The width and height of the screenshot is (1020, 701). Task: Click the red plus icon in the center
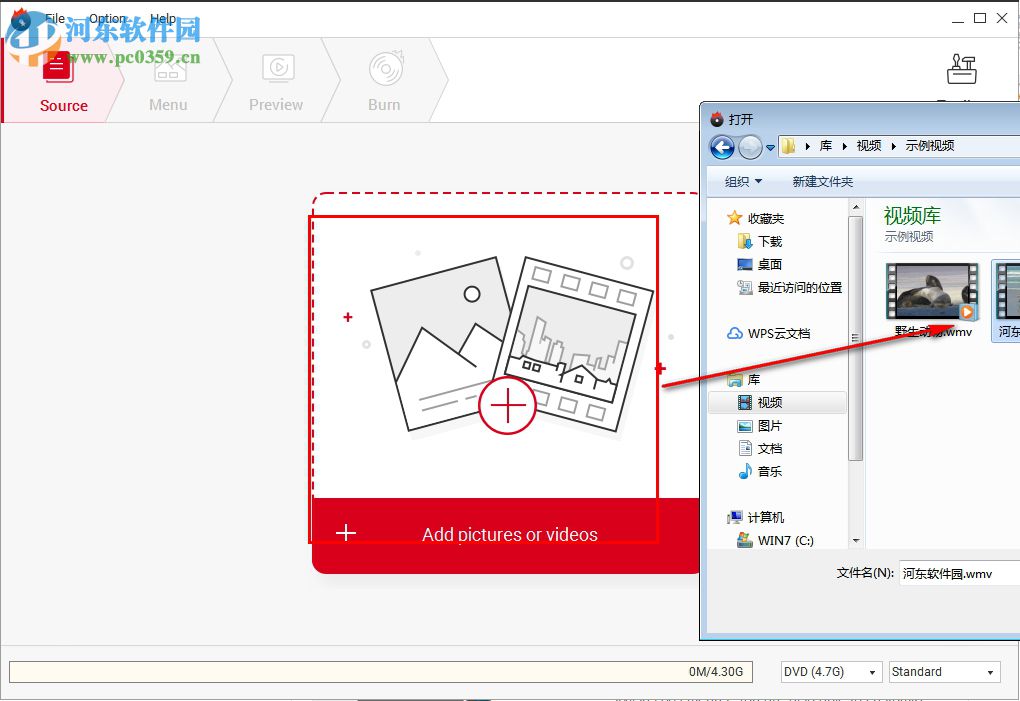(x=508, y=406)
